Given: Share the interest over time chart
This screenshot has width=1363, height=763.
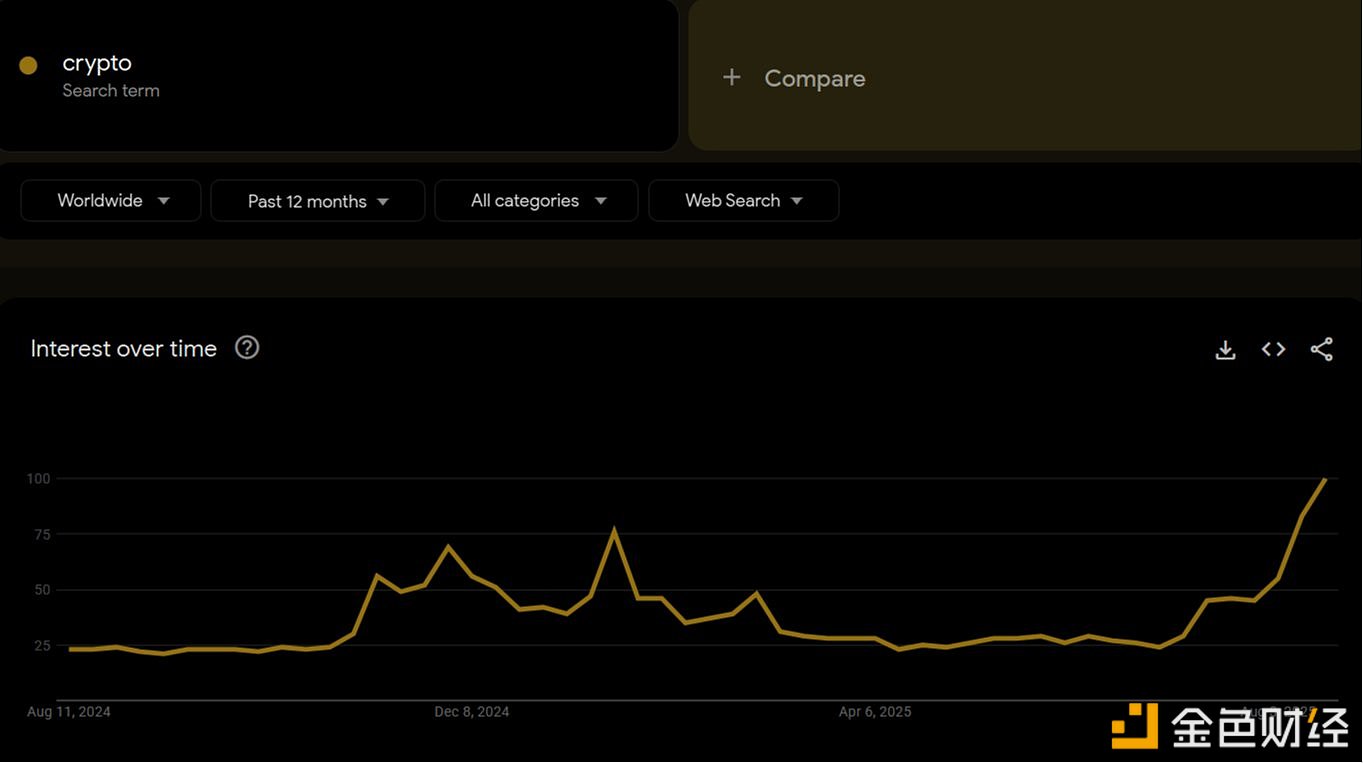Looking at the screenshot, I should pyautogui.click(x=1321, y=349).
